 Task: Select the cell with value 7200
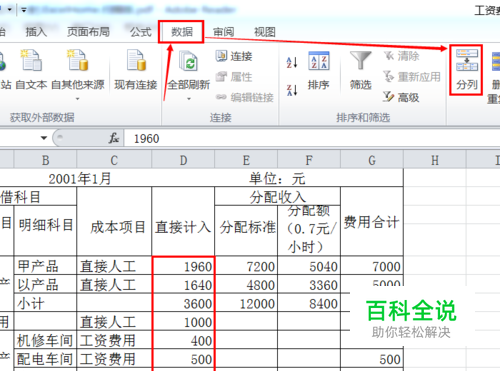[x=246, y=266]
